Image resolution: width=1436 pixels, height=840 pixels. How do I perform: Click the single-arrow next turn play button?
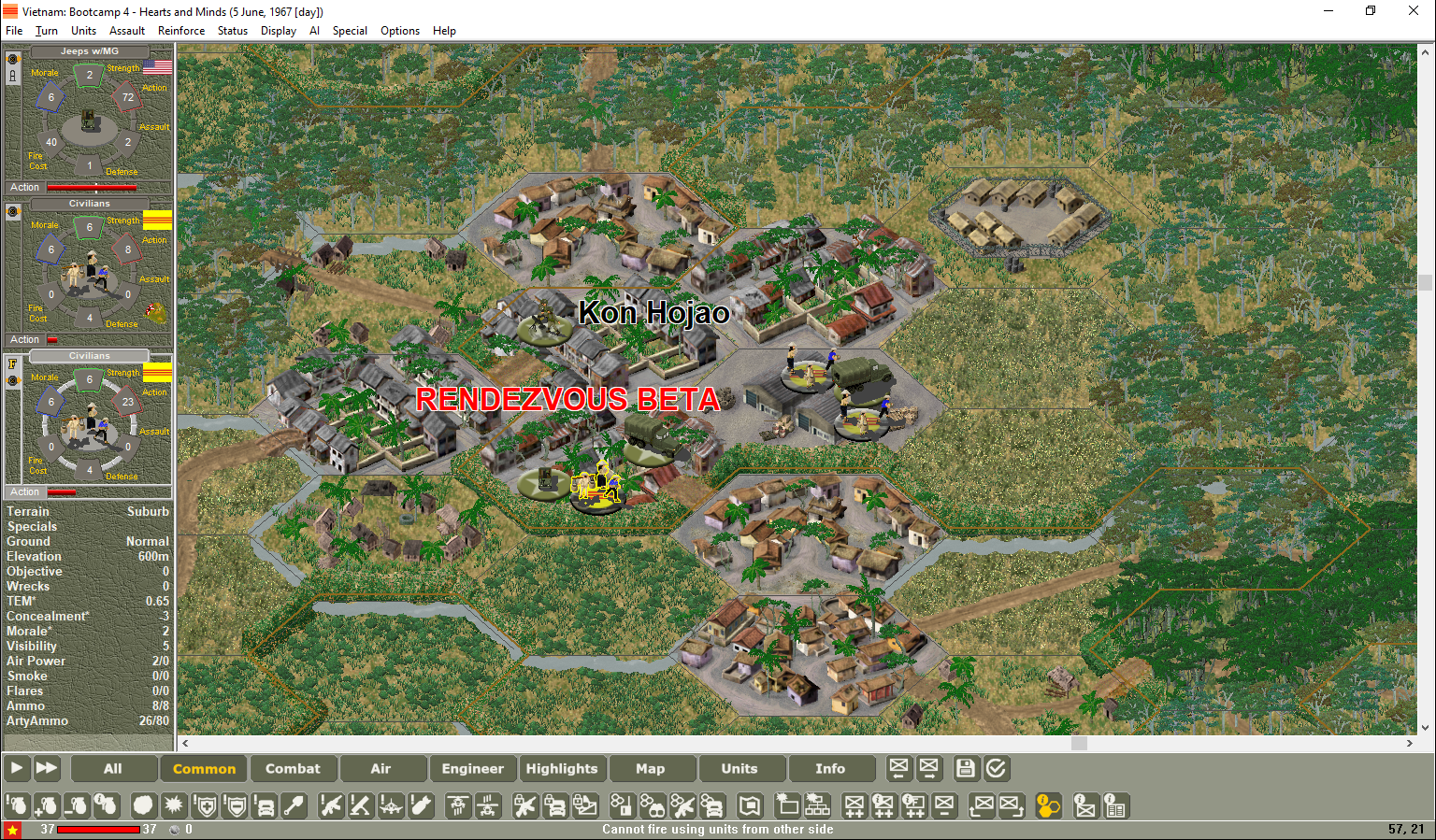pos(17,768)
